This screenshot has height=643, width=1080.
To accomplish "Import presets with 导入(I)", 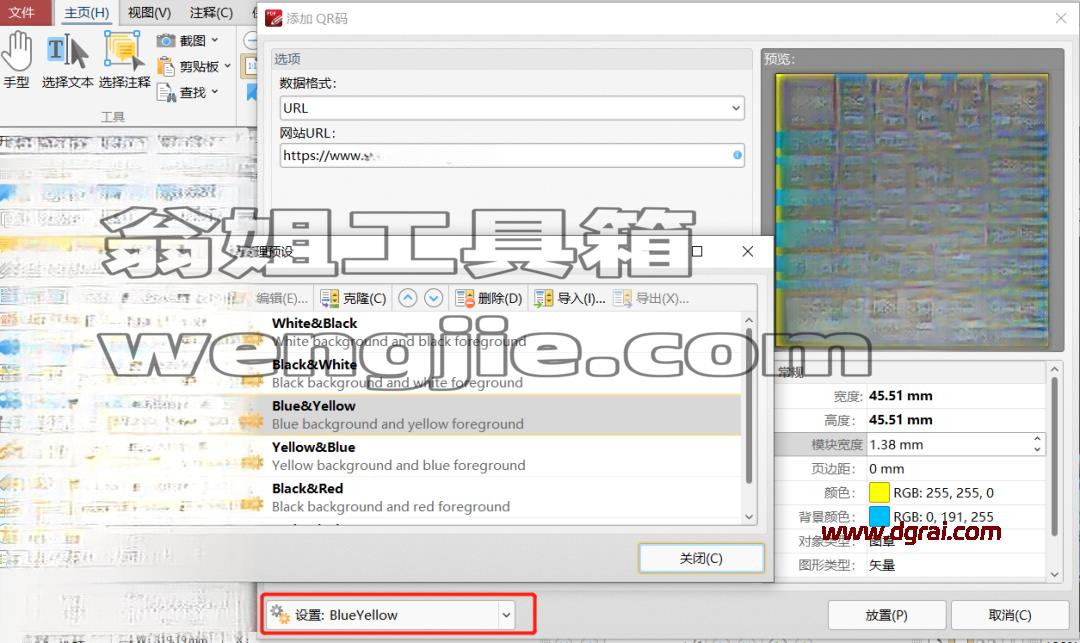I will click(570, 298).
